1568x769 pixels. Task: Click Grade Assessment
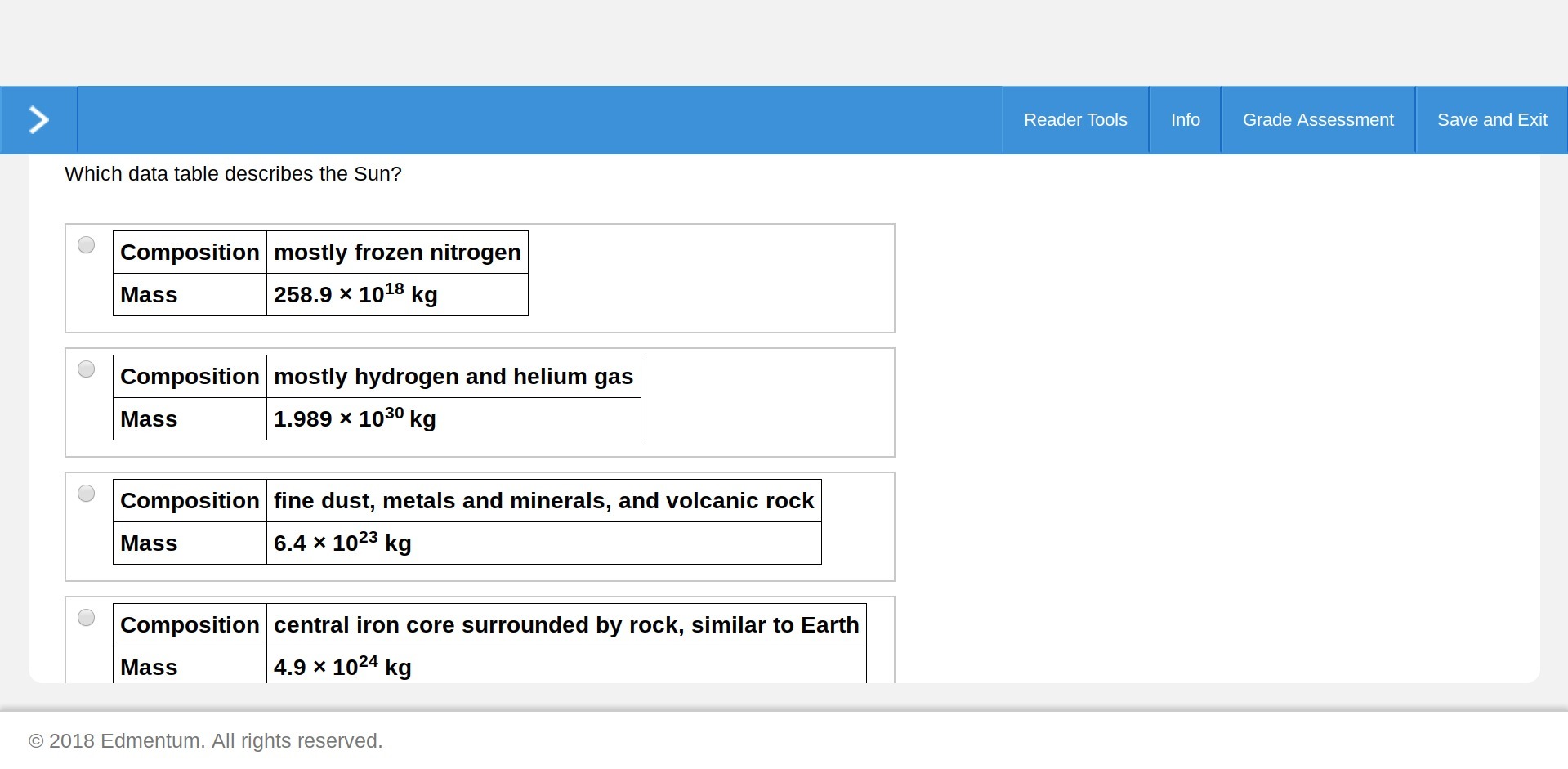click(x=1318, y=120)
